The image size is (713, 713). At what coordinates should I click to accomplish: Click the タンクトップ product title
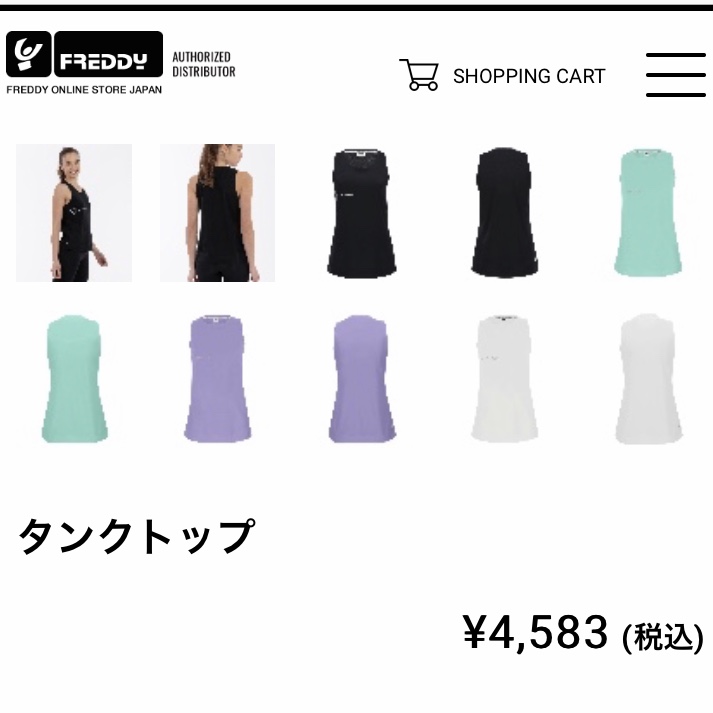[x=136, y=537]
